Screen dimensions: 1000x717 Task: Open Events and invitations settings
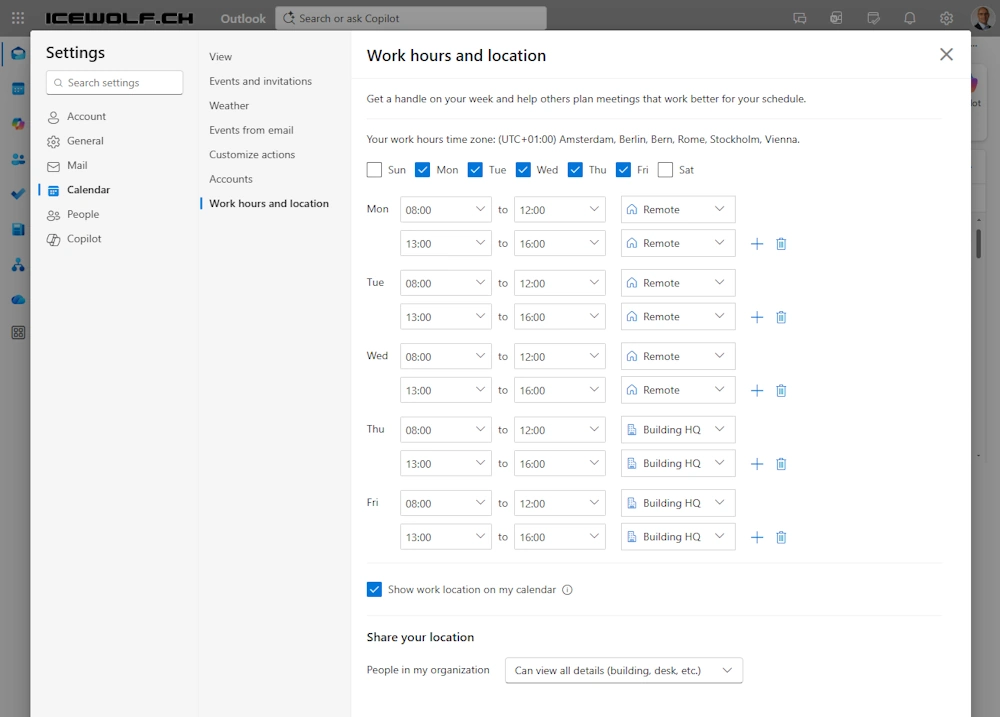(x=260, y=81)
